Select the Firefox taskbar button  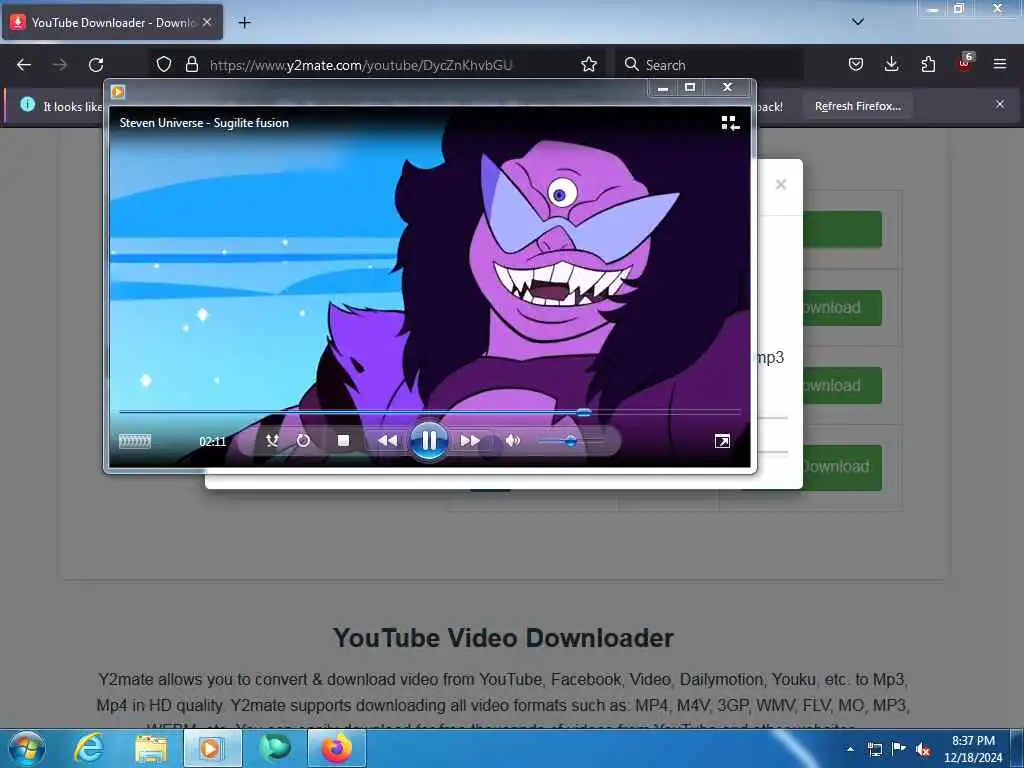click(336, 748)
